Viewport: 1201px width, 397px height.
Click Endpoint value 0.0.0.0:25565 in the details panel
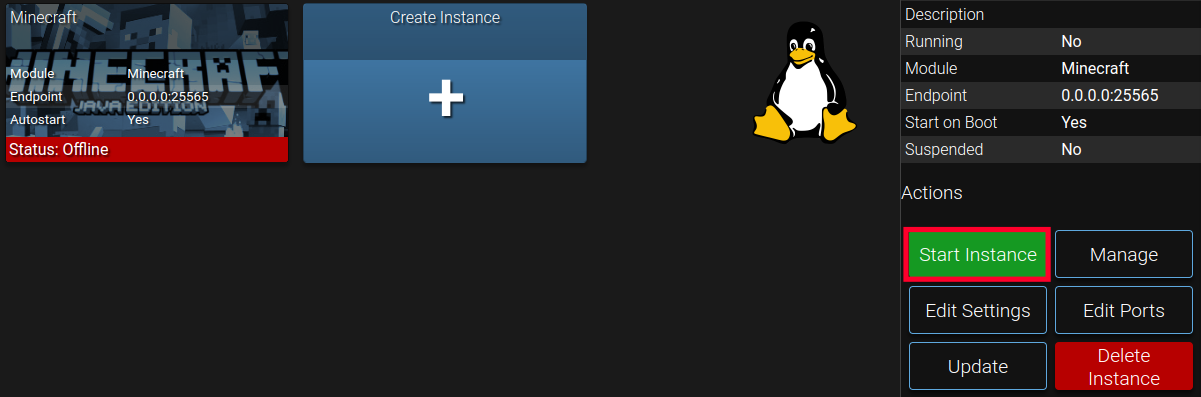(x=1110, y=96)
